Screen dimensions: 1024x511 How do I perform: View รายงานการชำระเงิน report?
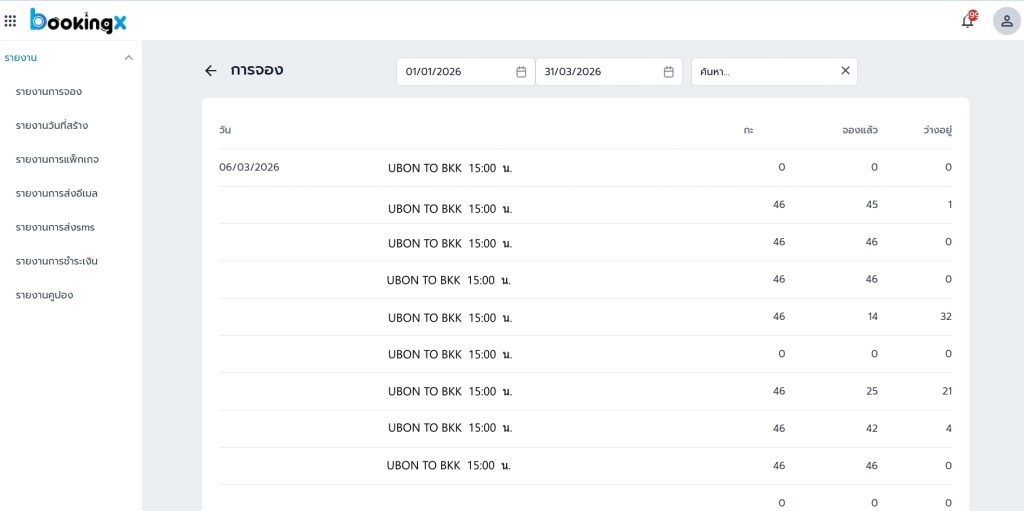[56, 261]
